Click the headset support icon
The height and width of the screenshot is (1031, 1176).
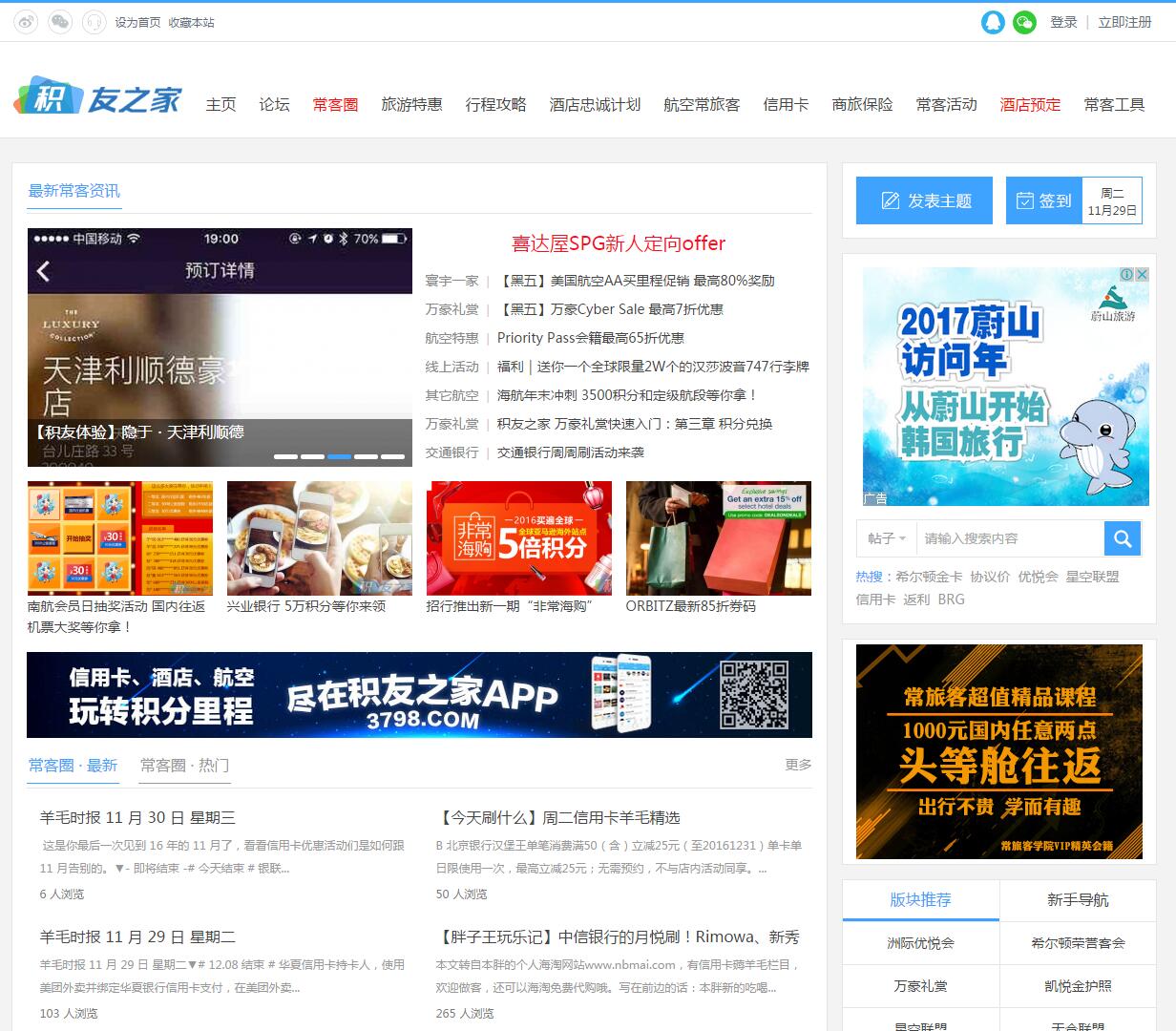(94, 22)
